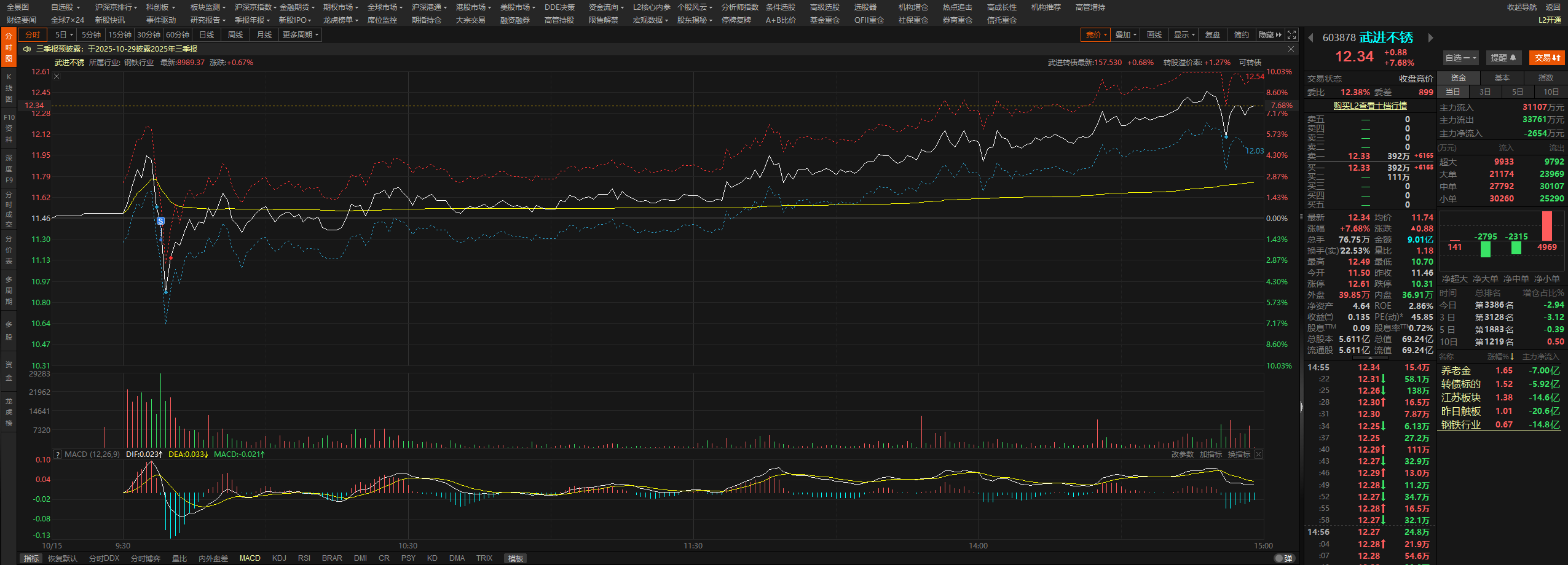Select 当日 capital flow period
Image resolution: width=1568 pixels, height=565 pixels.
1452,92
